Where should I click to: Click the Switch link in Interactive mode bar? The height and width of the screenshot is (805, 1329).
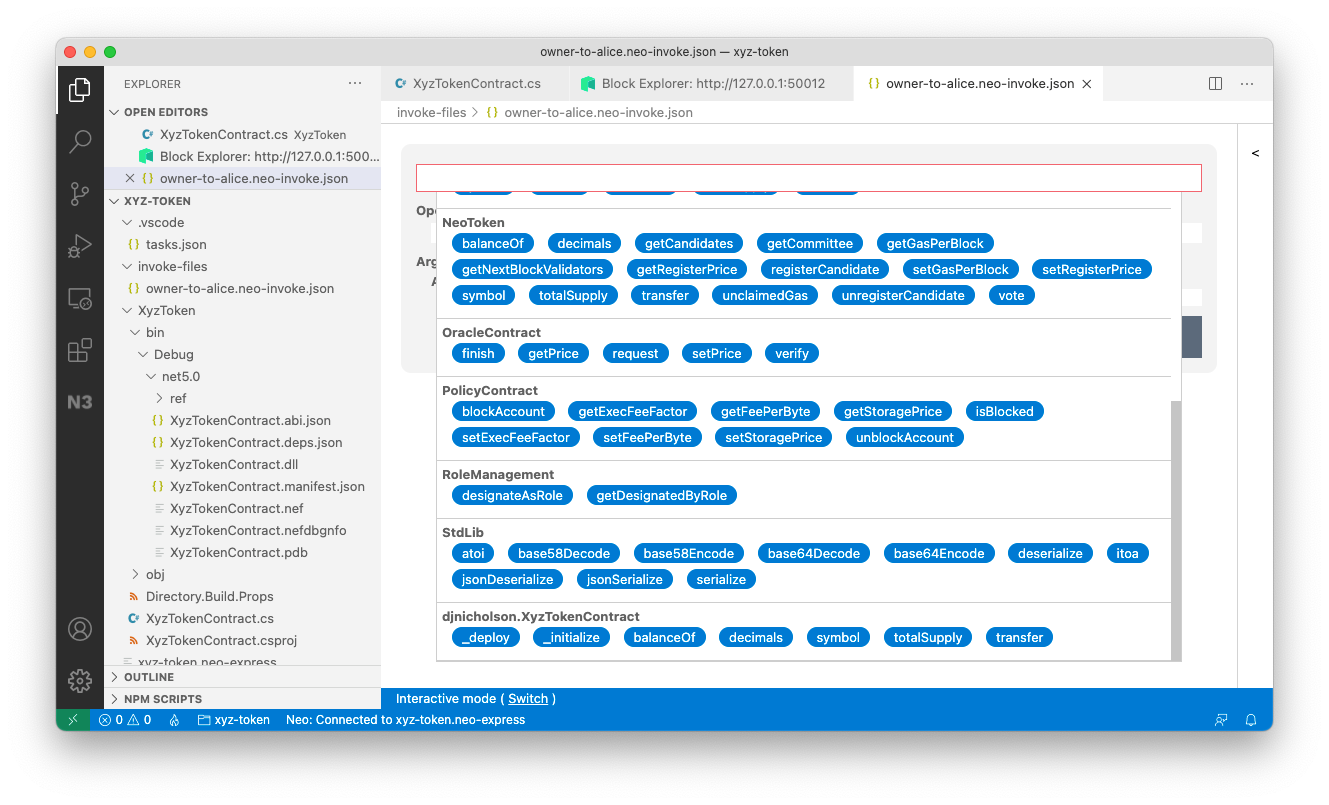point(528,699)
